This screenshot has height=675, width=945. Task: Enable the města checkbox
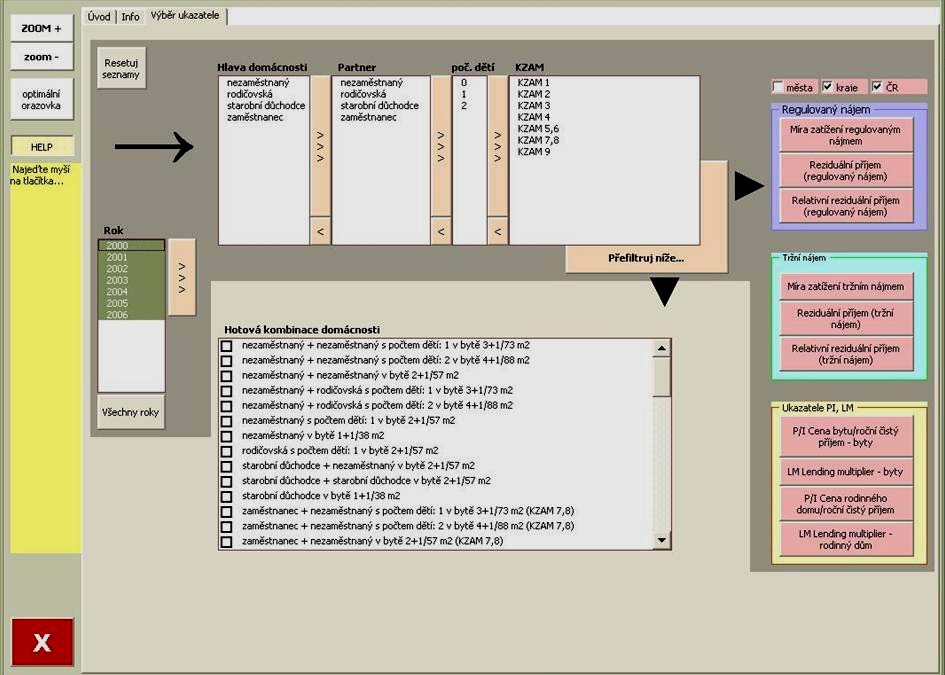pyautogui.click(x=778, y=87)
